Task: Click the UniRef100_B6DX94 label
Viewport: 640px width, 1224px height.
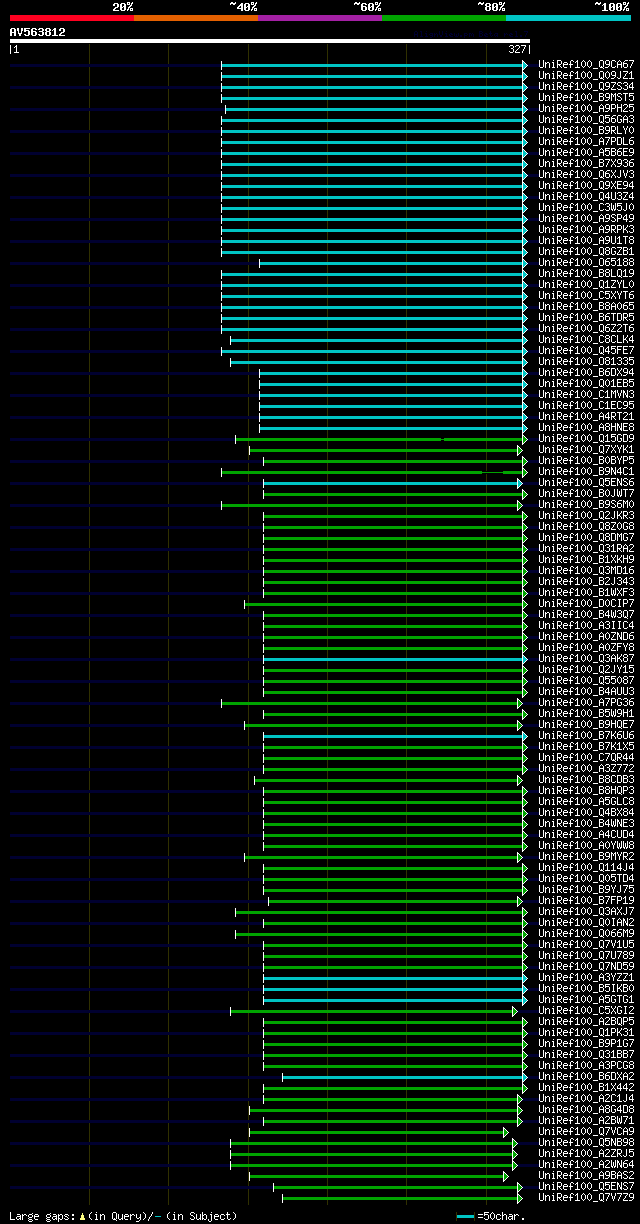Action: tap(586, 372)
